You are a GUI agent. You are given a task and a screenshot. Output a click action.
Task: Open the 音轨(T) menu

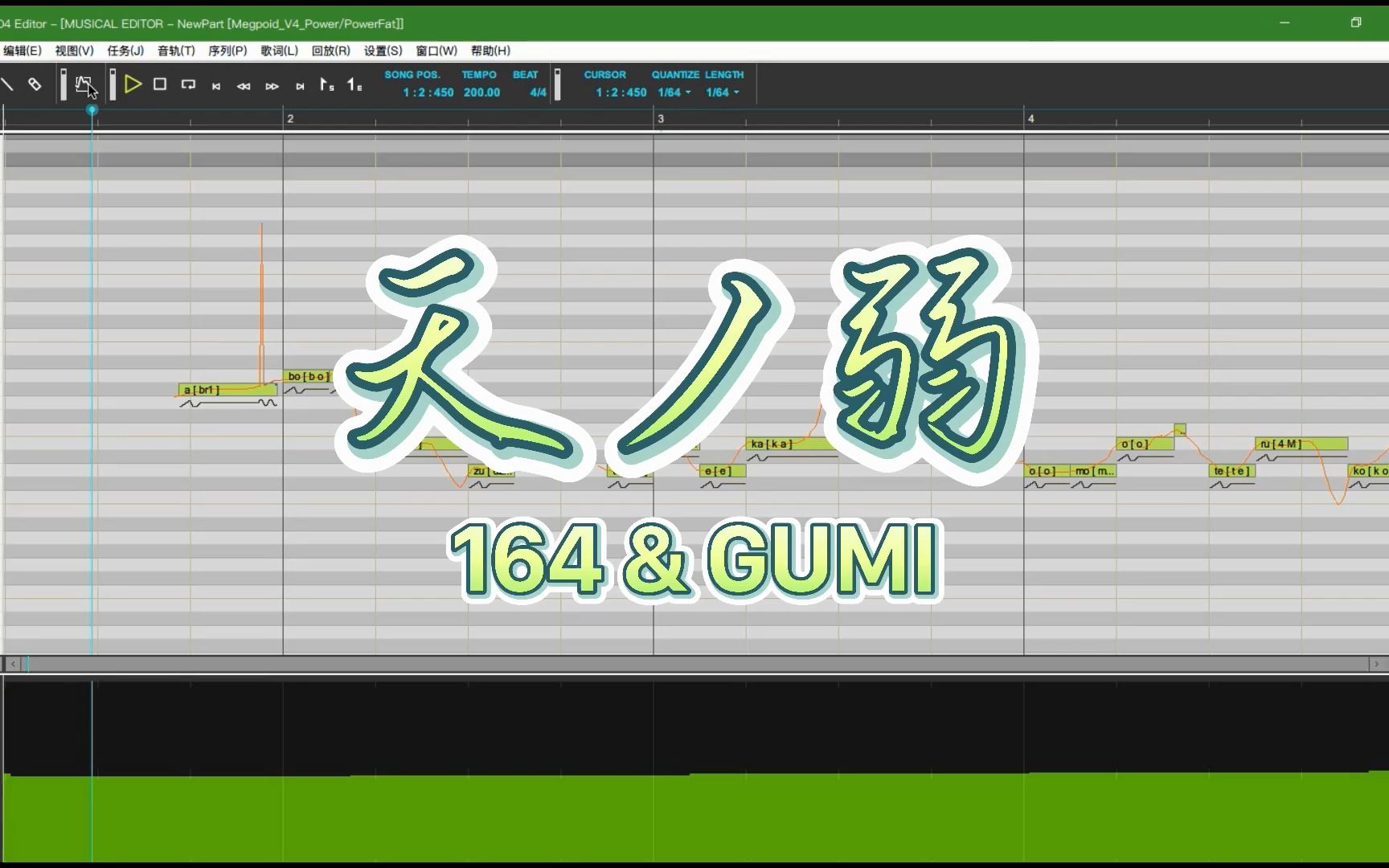176,51
